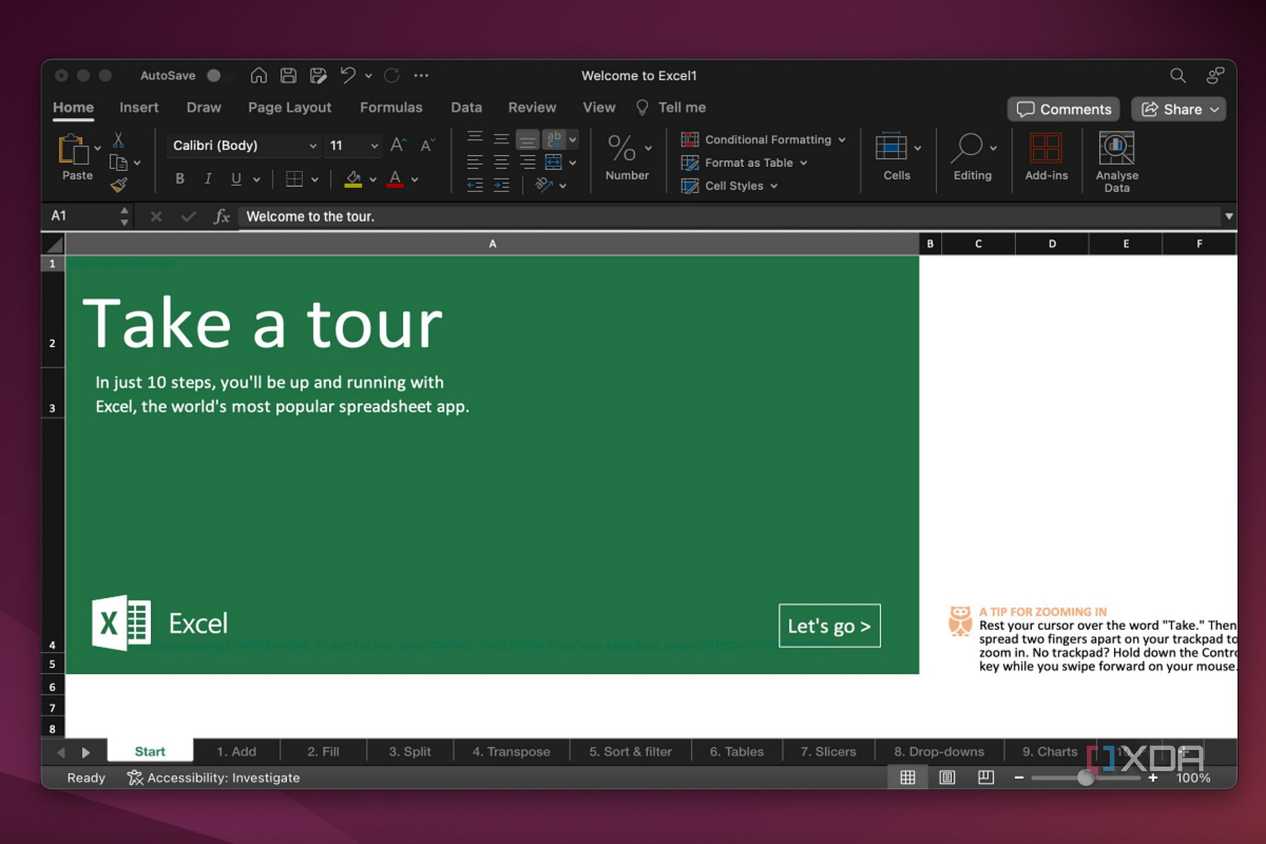Zoom out with the minus button
This screenshot has height=844, width=1266.
click(x=1019, y=777)
